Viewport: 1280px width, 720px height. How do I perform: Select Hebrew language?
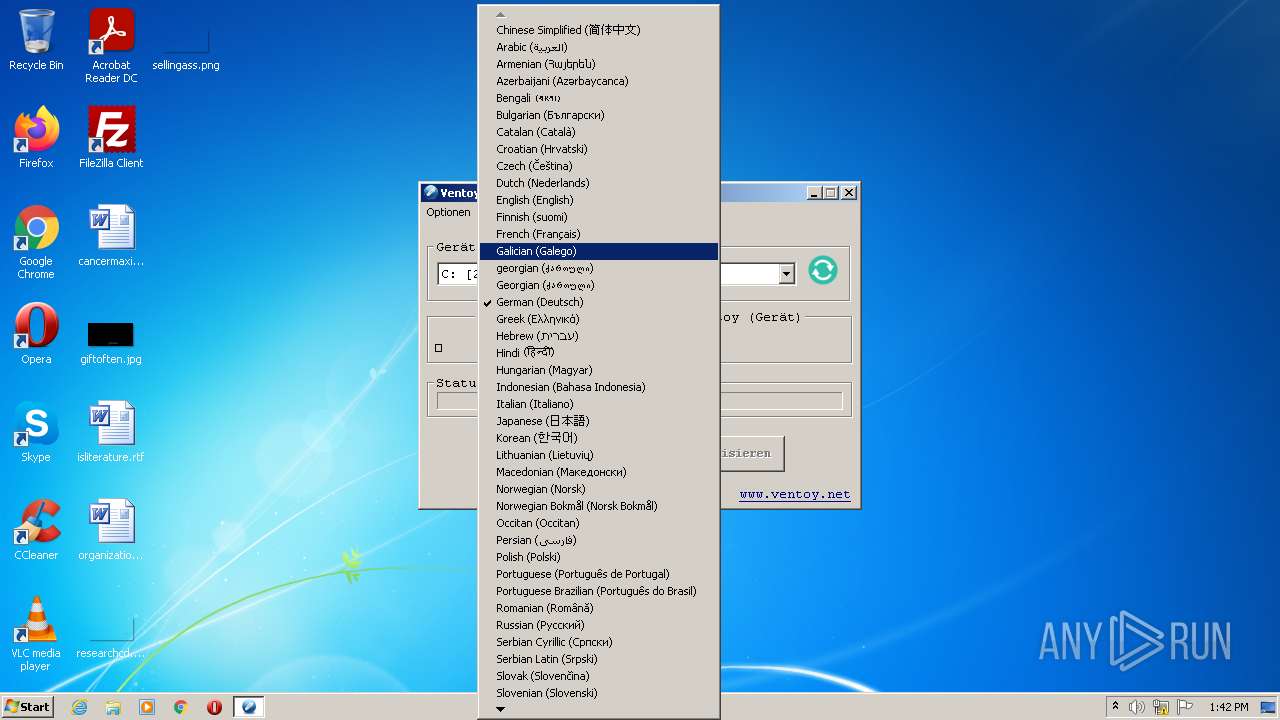point(599,336)
